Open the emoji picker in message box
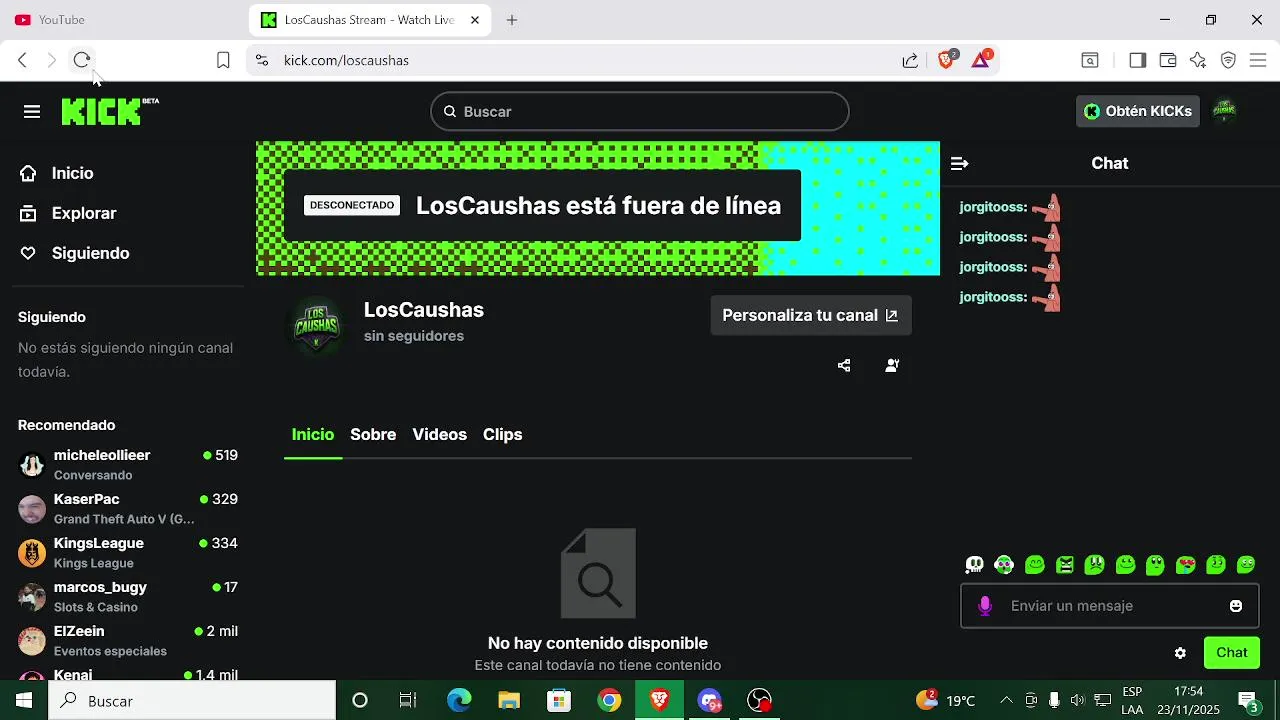This screenshot has height=720, width=1280. [x=1236, y=606]
